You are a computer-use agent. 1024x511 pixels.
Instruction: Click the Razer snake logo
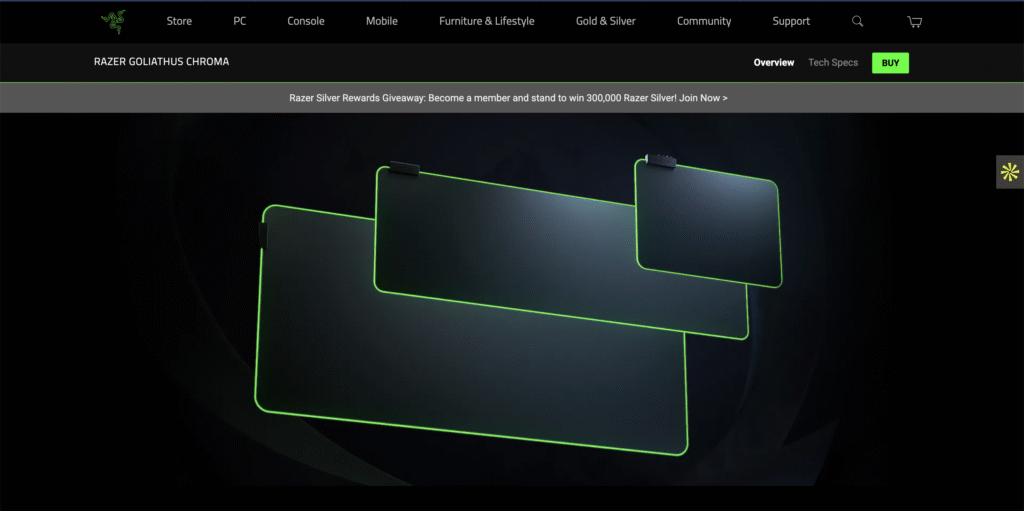[112, 22]
